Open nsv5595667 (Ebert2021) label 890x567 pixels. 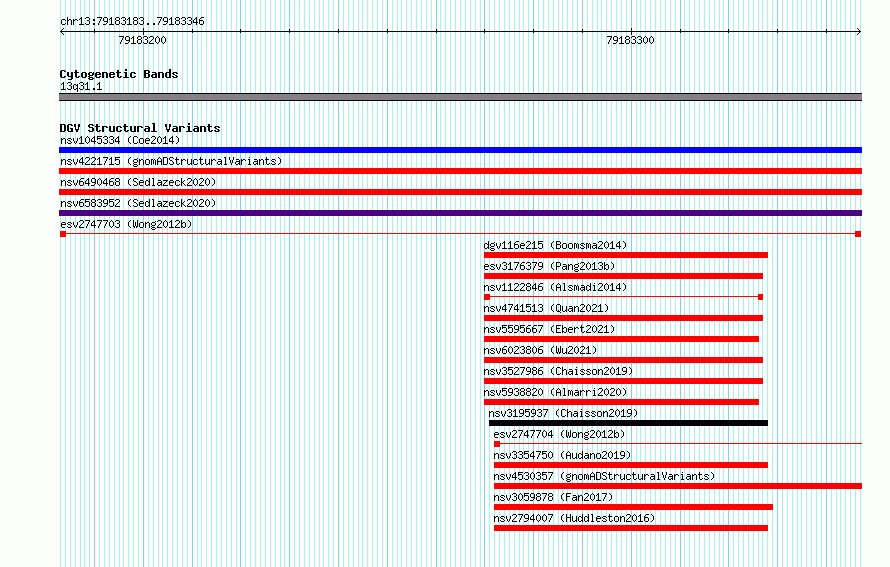[549, 329]
